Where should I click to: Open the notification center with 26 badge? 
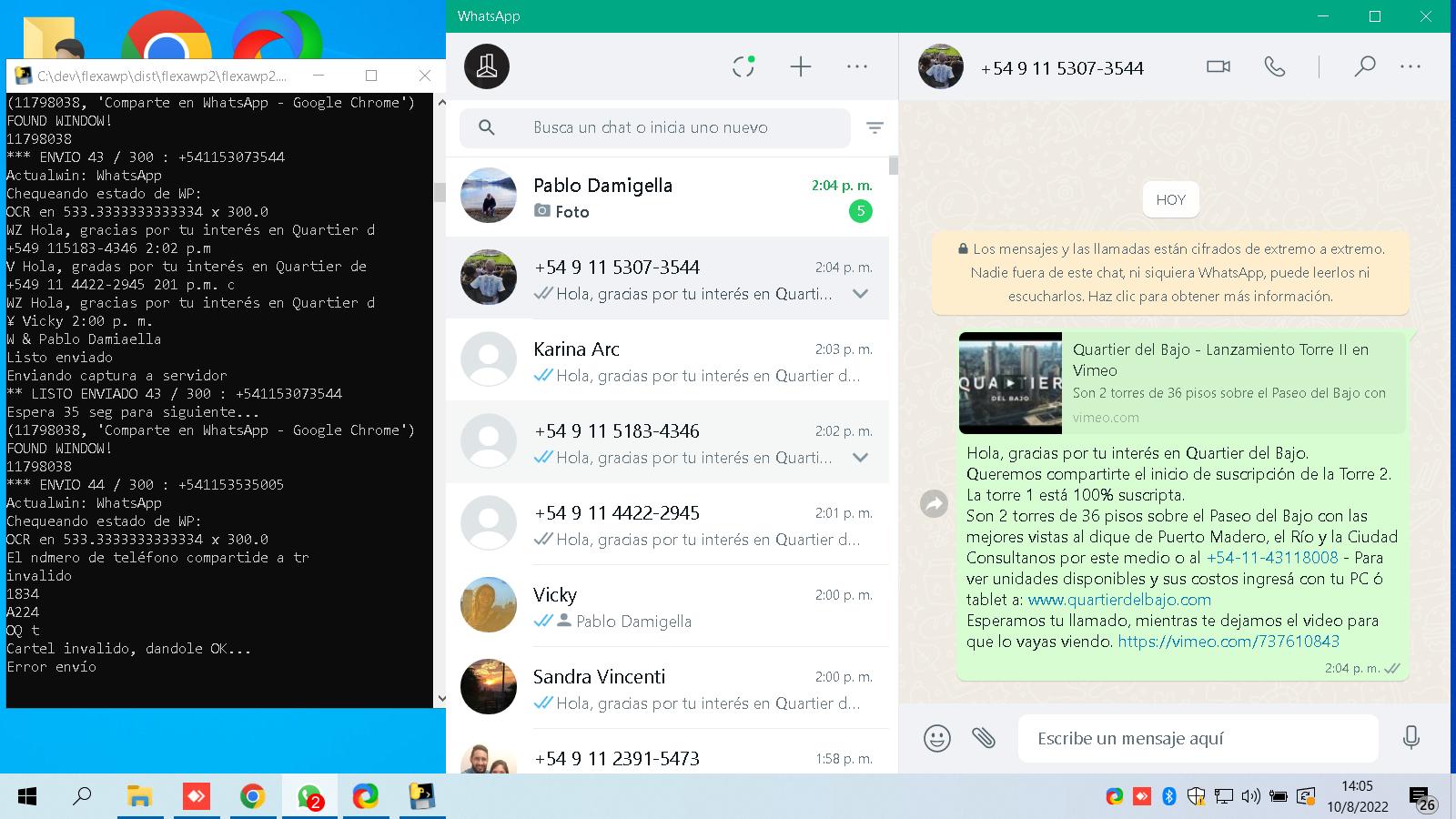pos(1421,799)
